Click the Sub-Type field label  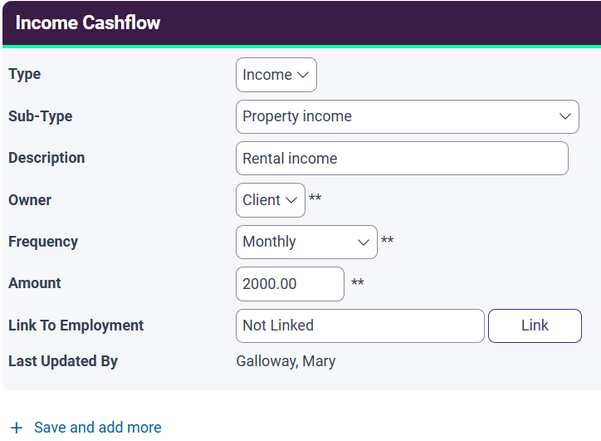[40, 116]
